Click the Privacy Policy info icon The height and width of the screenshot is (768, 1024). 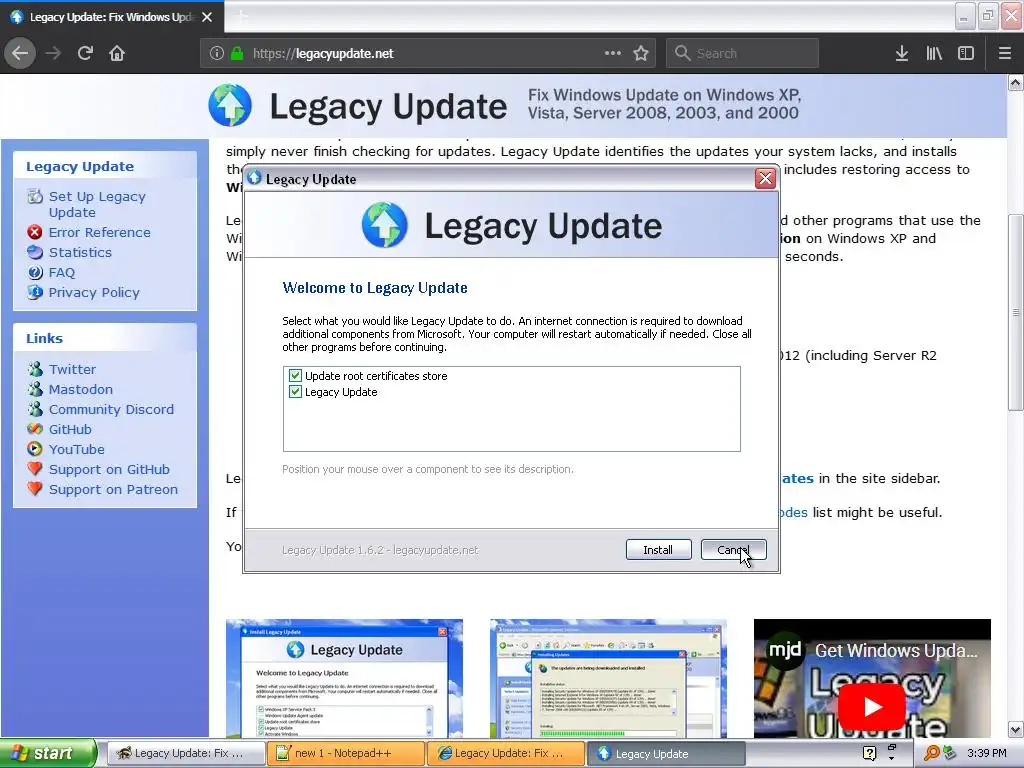(x=35, y=292)
